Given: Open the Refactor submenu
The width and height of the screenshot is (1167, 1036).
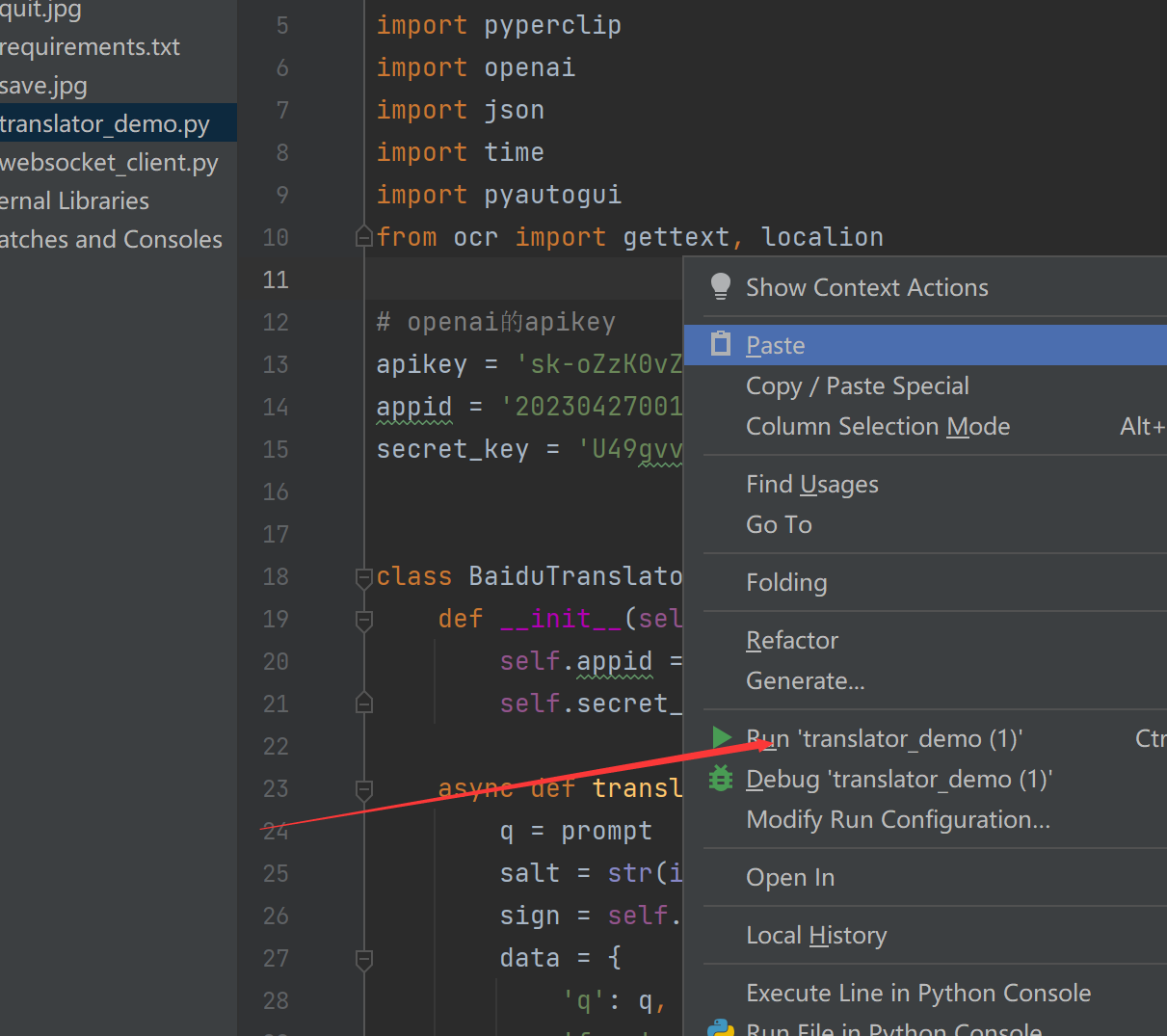Looking at the screenshot, I should pyautogui.click(x=791, y=641).
